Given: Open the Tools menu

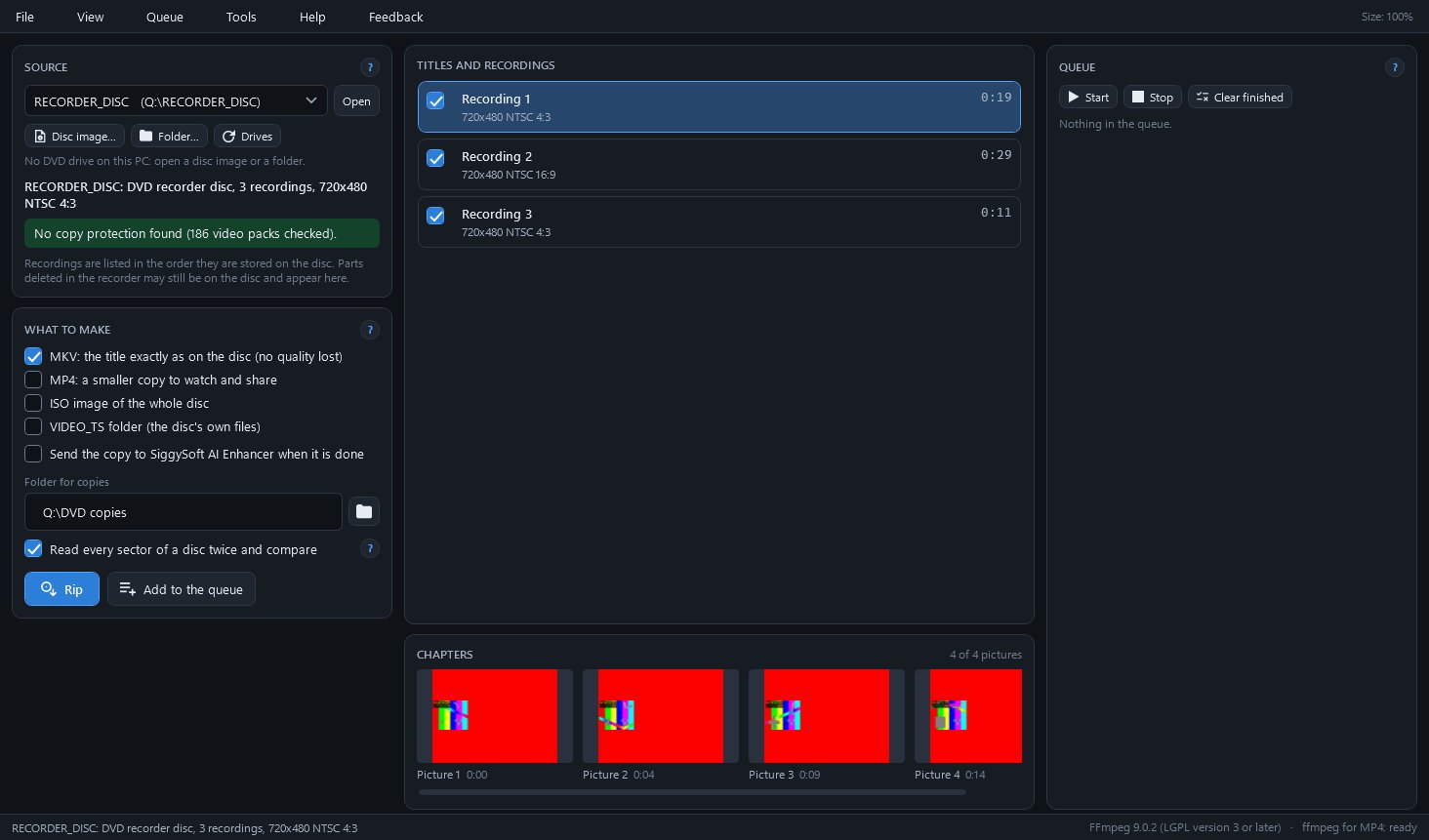Looking at the screenshot, I should (241, 17).
